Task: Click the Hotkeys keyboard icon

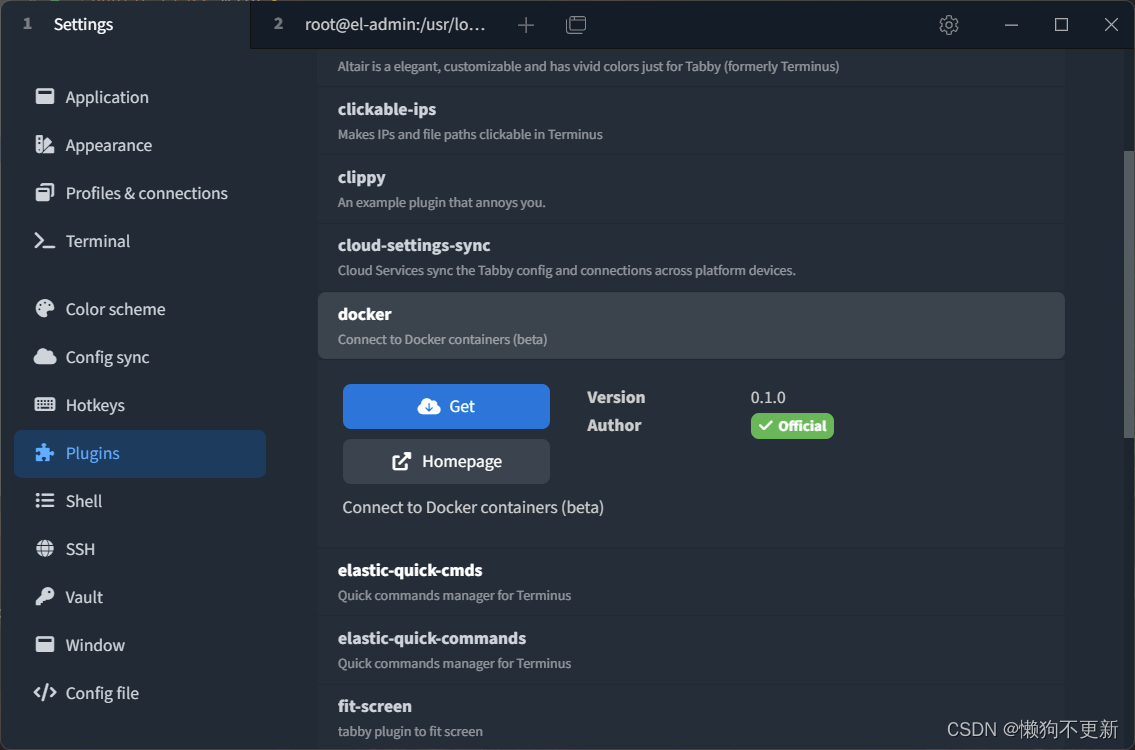Action: pyautogui.click(x=45, y=404)
